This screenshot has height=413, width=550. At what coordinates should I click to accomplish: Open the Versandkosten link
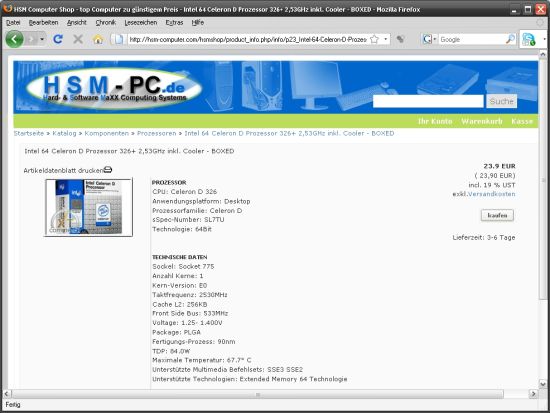(491, 194)
